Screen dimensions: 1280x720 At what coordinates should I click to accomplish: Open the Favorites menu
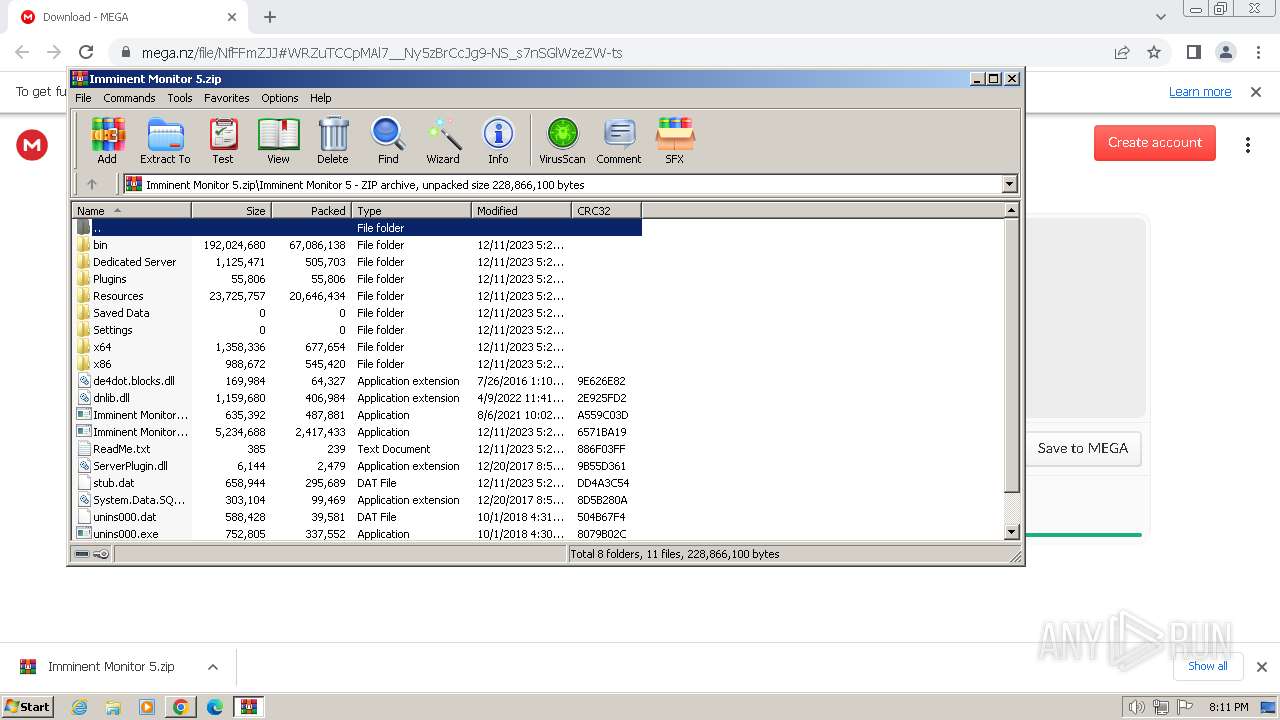coord(227,98)
